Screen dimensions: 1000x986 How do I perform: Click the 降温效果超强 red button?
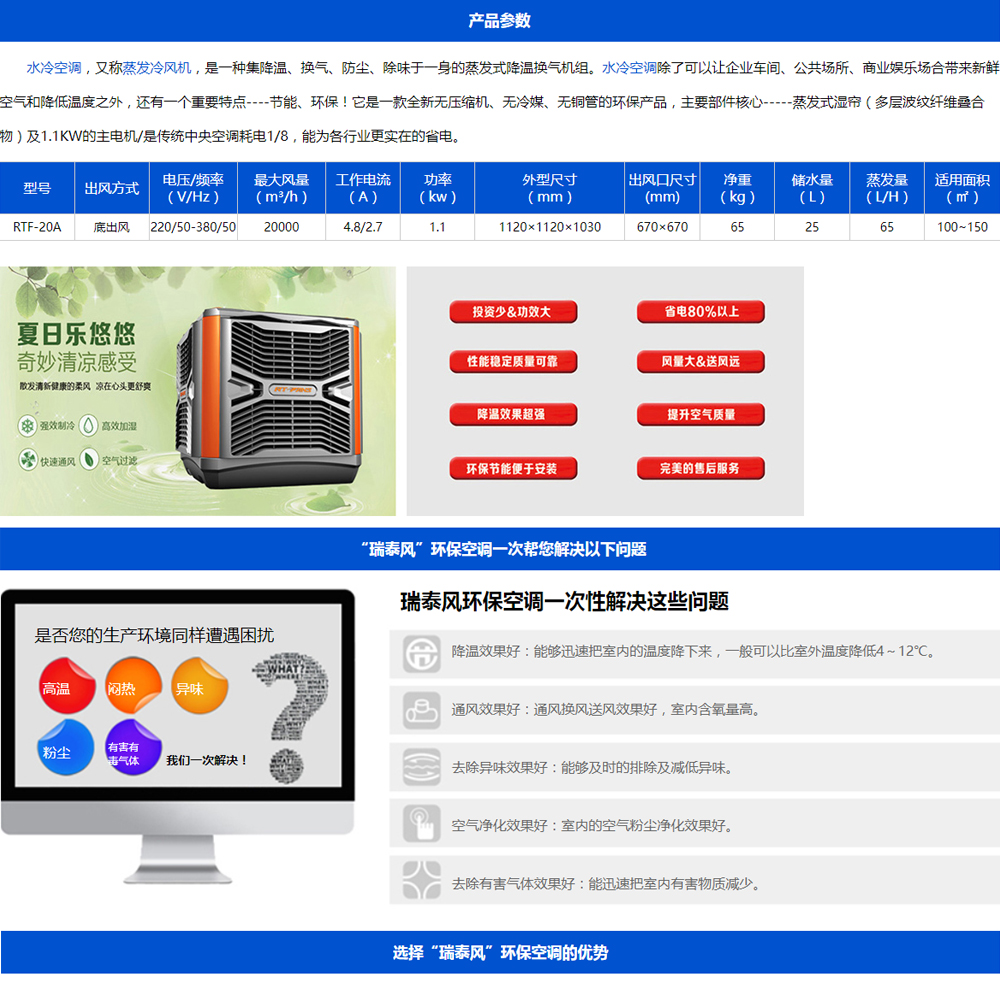point(512,415)
